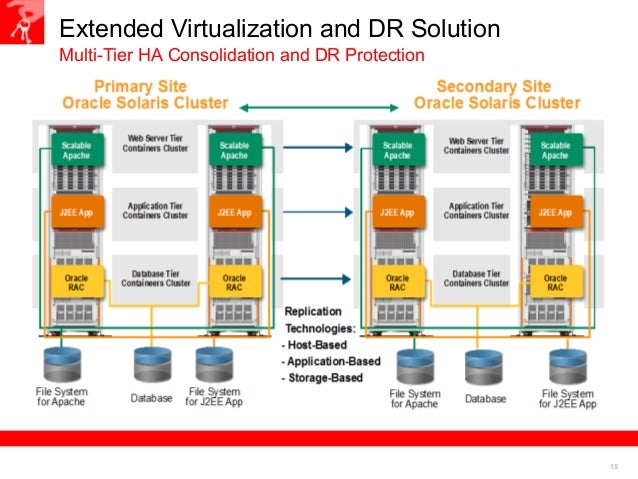Click the Secondary Site Database disk icon
Image resolution: width=638 pixels, height=479 pixels.
point(483,367)
